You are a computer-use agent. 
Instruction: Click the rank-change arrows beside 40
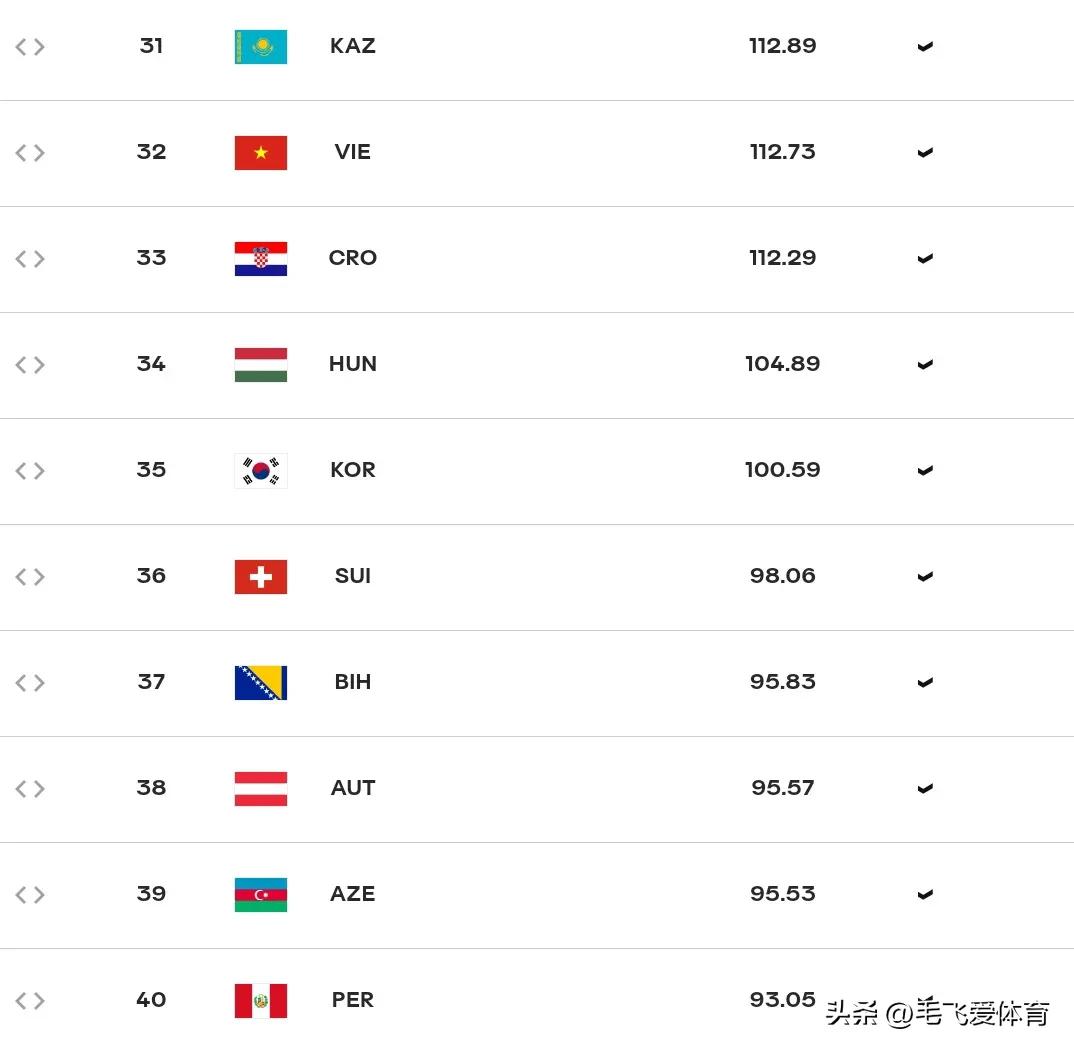(x=30, y=1001)
